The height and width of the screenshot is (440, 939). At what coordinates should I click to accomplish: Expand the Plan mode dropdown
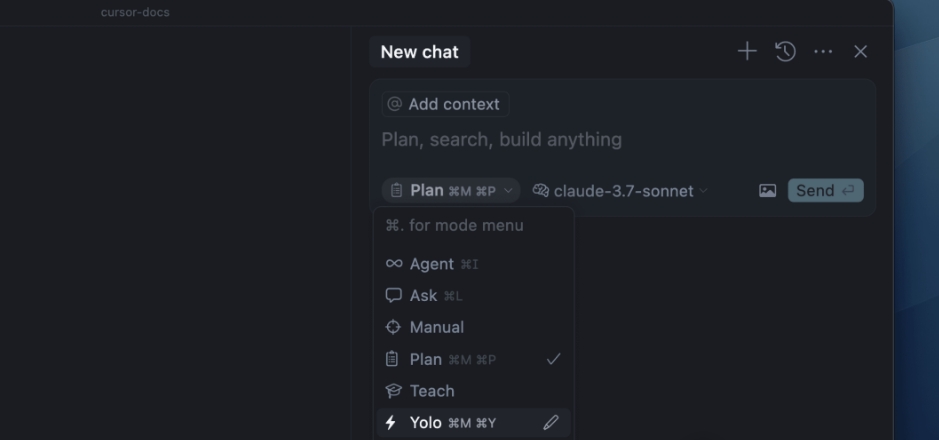(451, 191)
